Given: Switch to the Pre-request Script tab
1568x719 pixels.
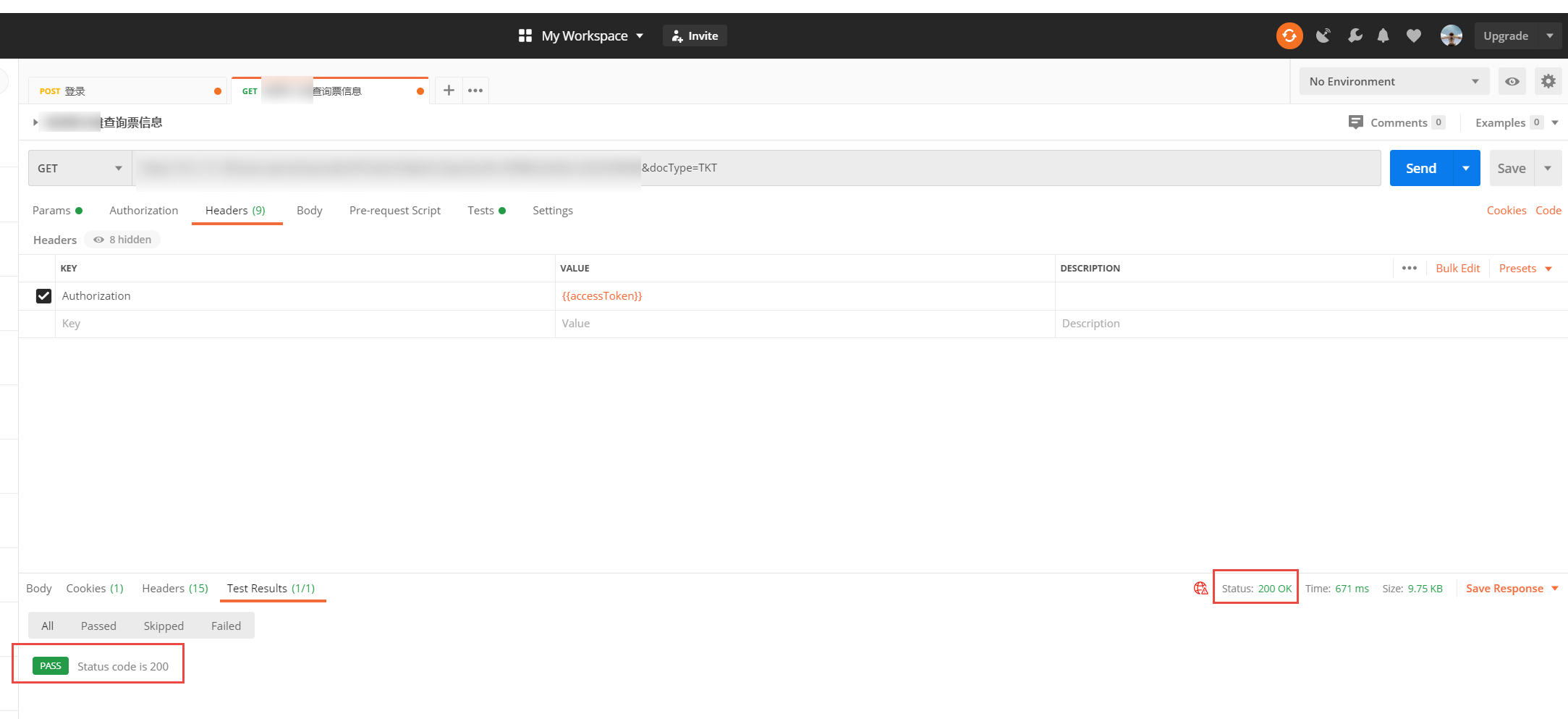Looking at the screenshot, I should coord(394,211).
